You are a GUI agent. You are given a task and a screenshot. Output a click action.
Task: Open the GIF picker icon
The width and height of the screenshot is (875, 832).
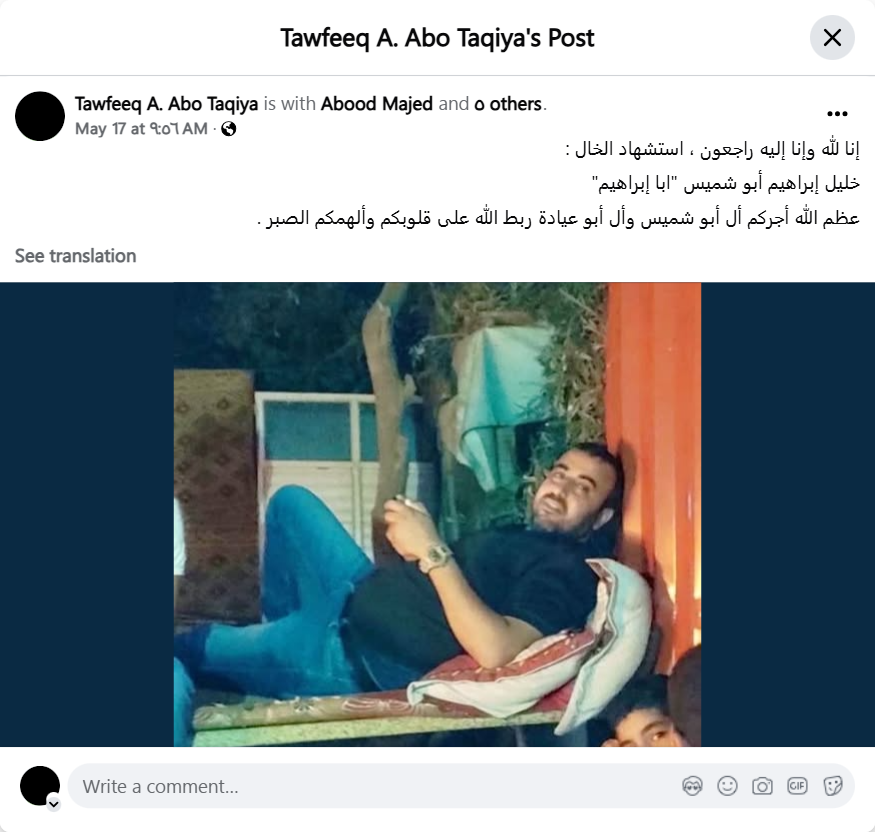click(797, 786)
